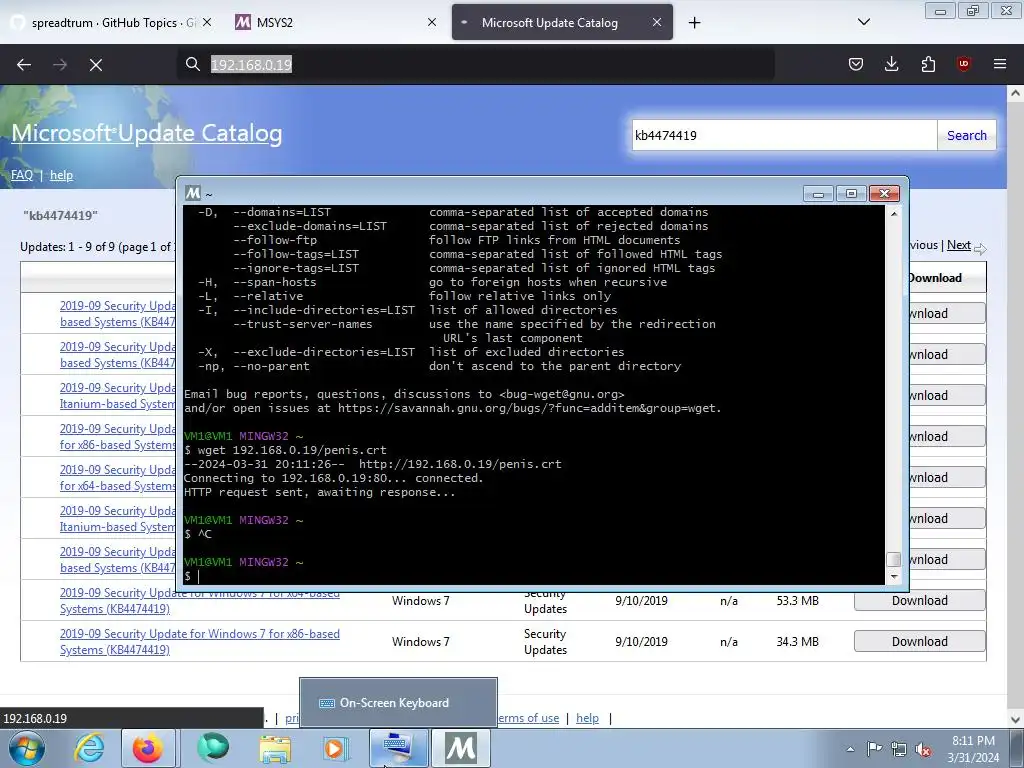1024x768 pixels.
Task: Open the first 2019-09 Security Update link
Action: [118, 313]
